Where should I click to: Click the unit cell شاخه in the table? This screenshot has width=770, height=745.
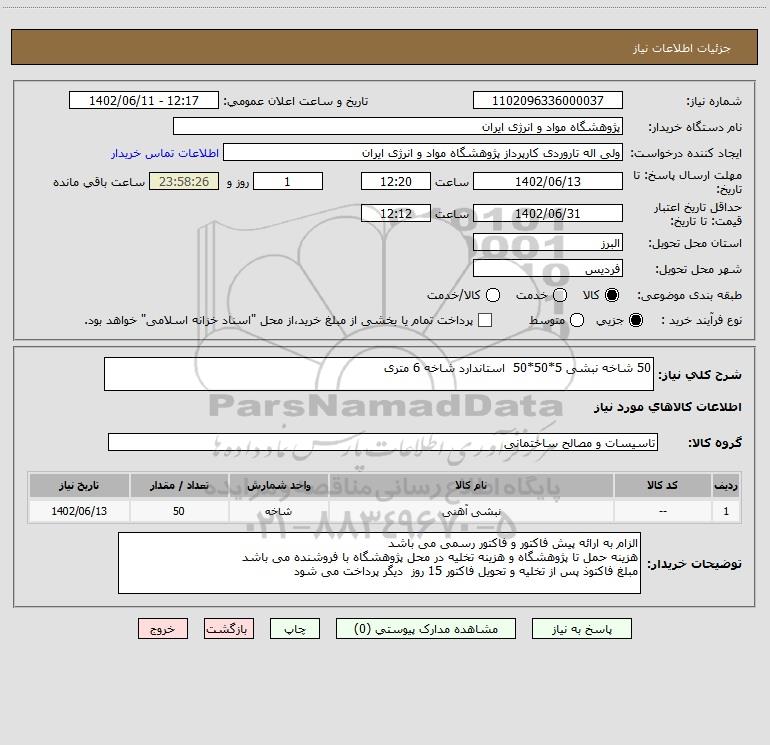[x=278, y=511]
